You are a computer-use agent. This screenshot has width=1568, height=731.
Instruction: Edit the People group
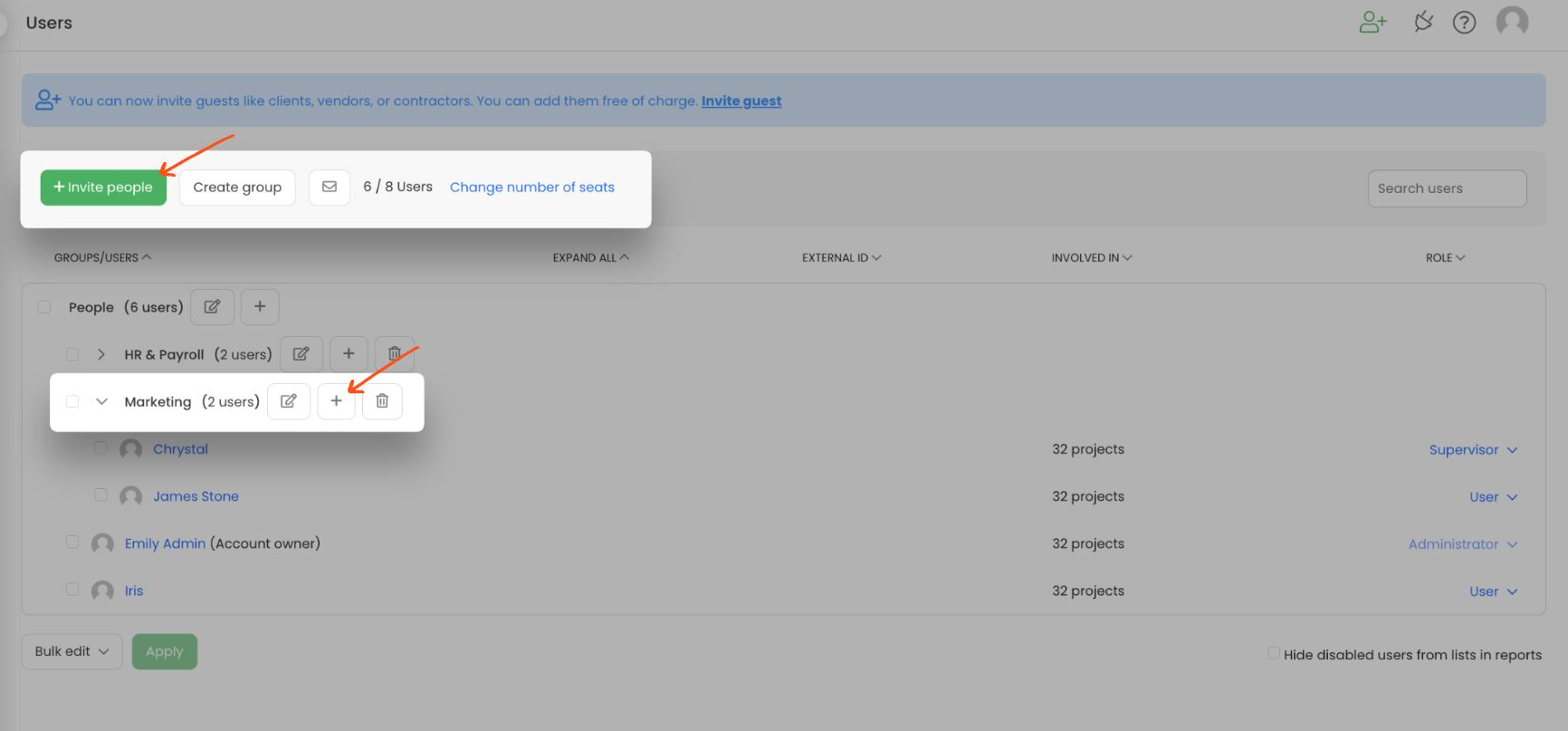(x=212, y=307)
